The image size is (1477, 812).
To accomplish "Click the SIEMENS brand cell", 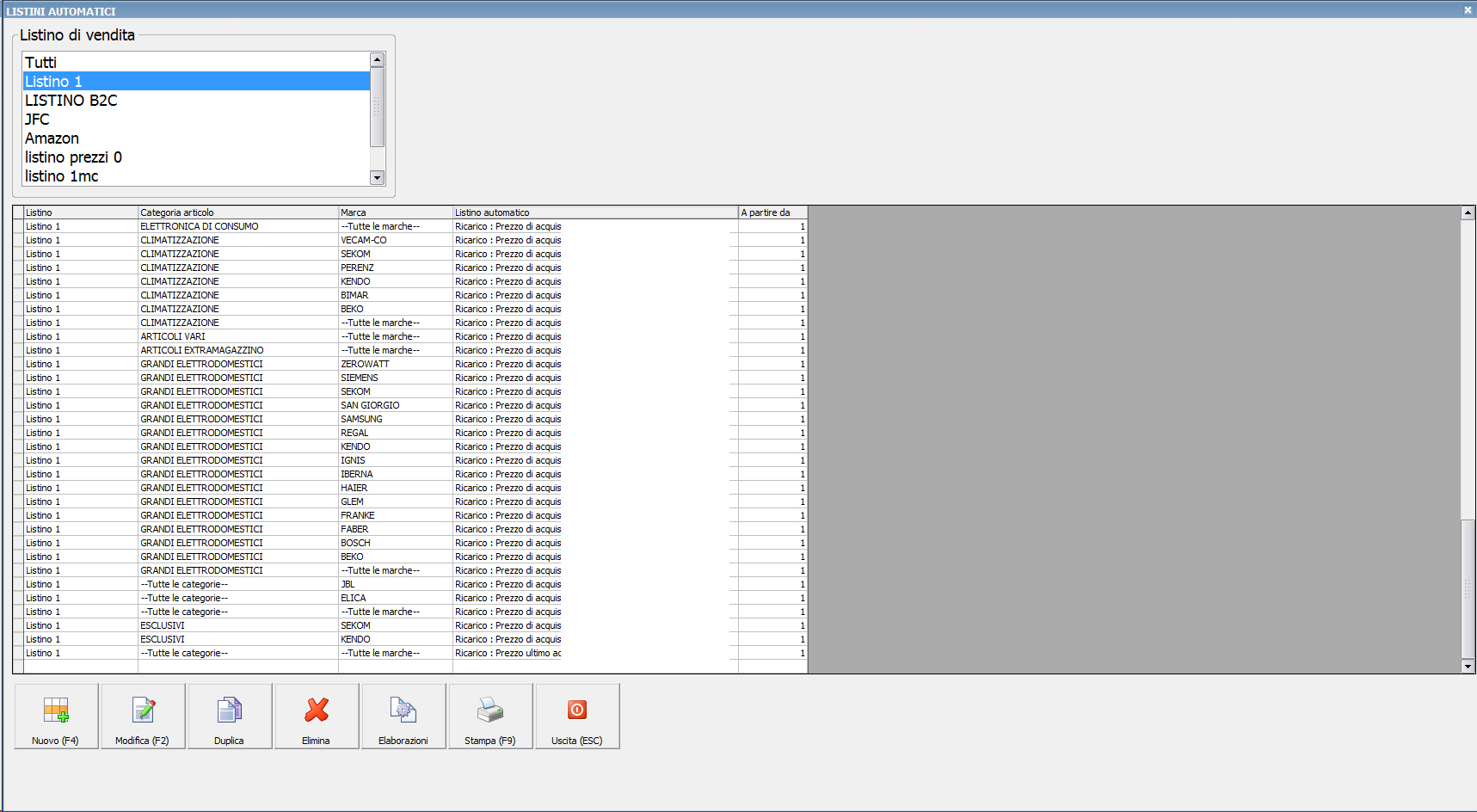I will point(396,378).
